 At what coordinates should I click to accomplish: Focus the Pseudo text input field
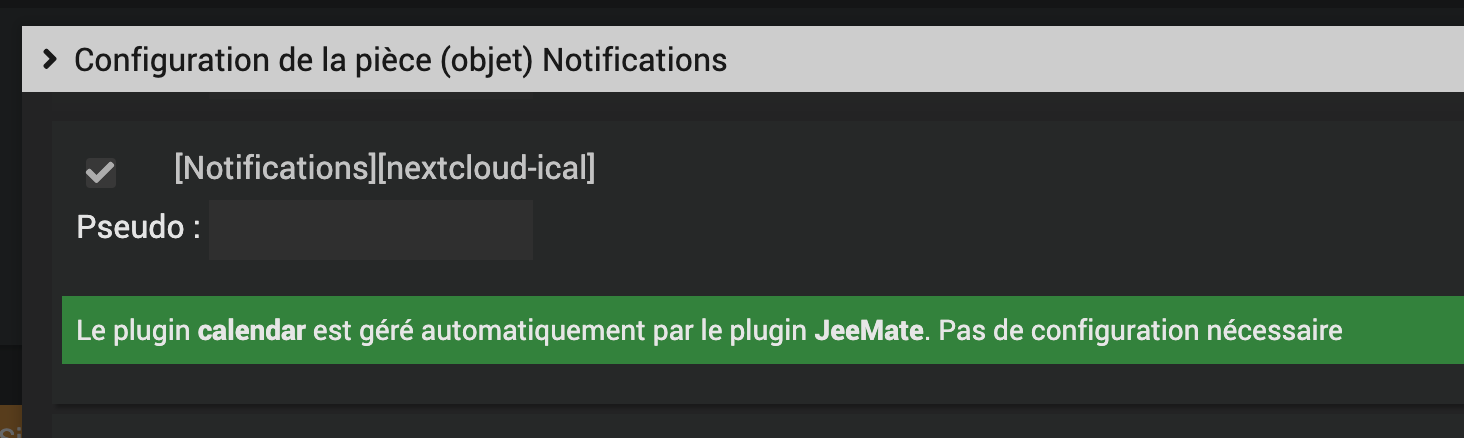point(370,229)
